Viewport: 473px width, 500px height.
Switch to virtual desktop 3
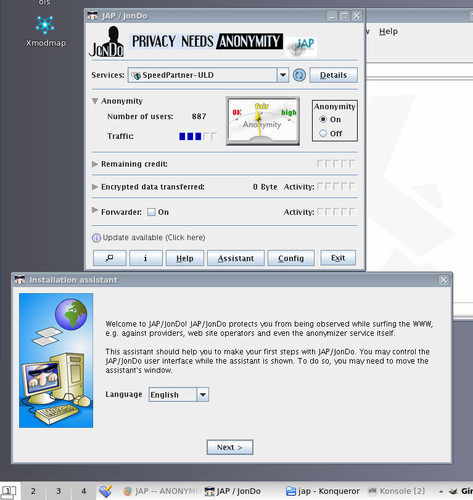pyautogui.click(x=58, y=491)
